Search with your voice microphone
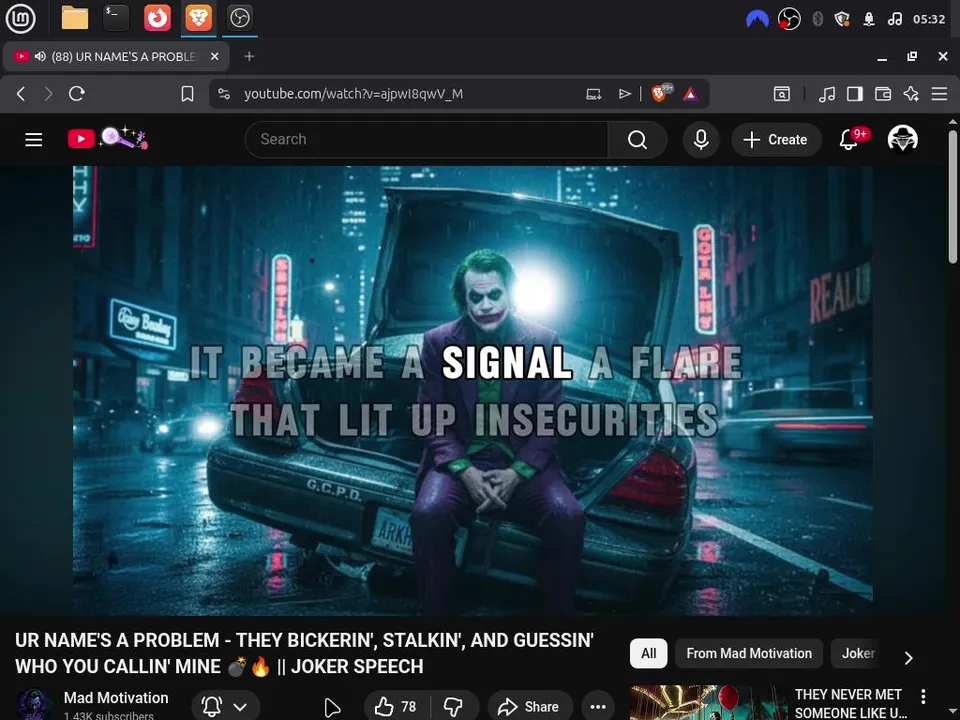The height and width of the screenshot is (720, 960). pyautogui.click(x=701, y=140)
